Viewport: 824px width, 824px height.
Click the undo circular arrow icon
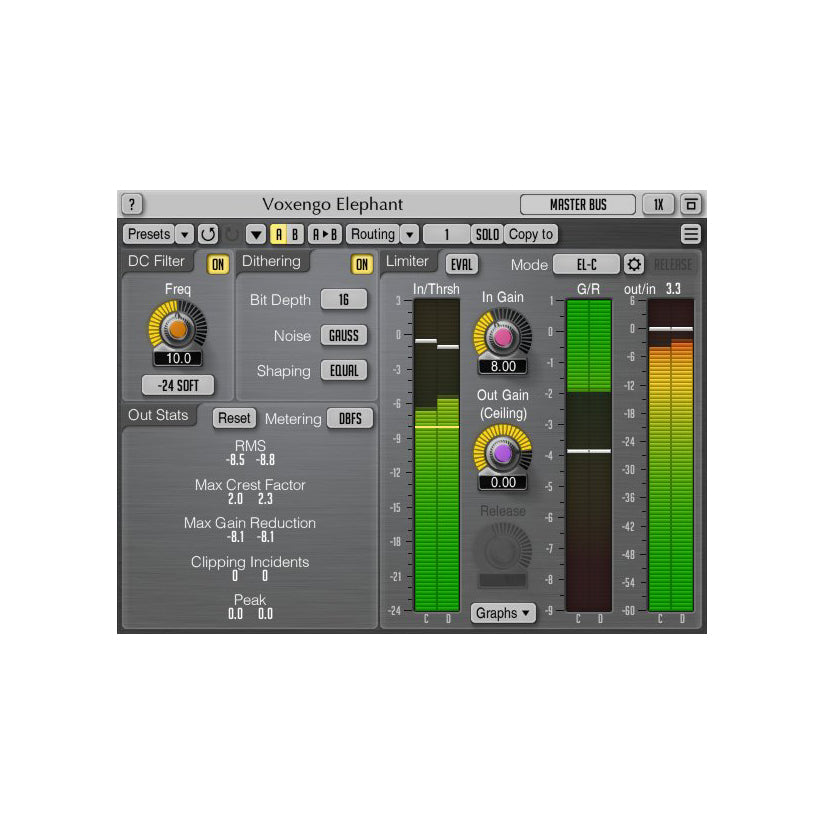tap(208, 234)
